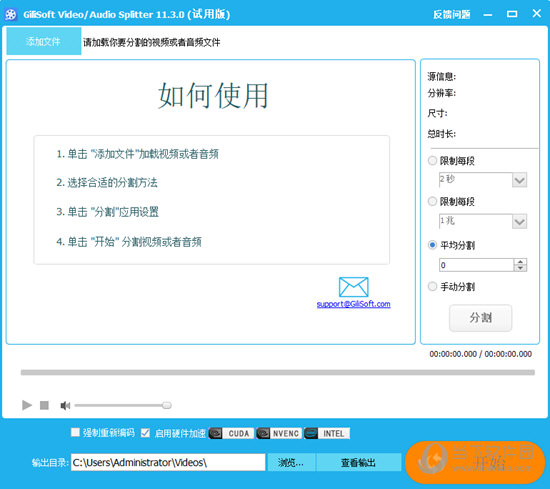Click instruction step 1 about 添加文件

pyautogui.click(x=138, y=154)
